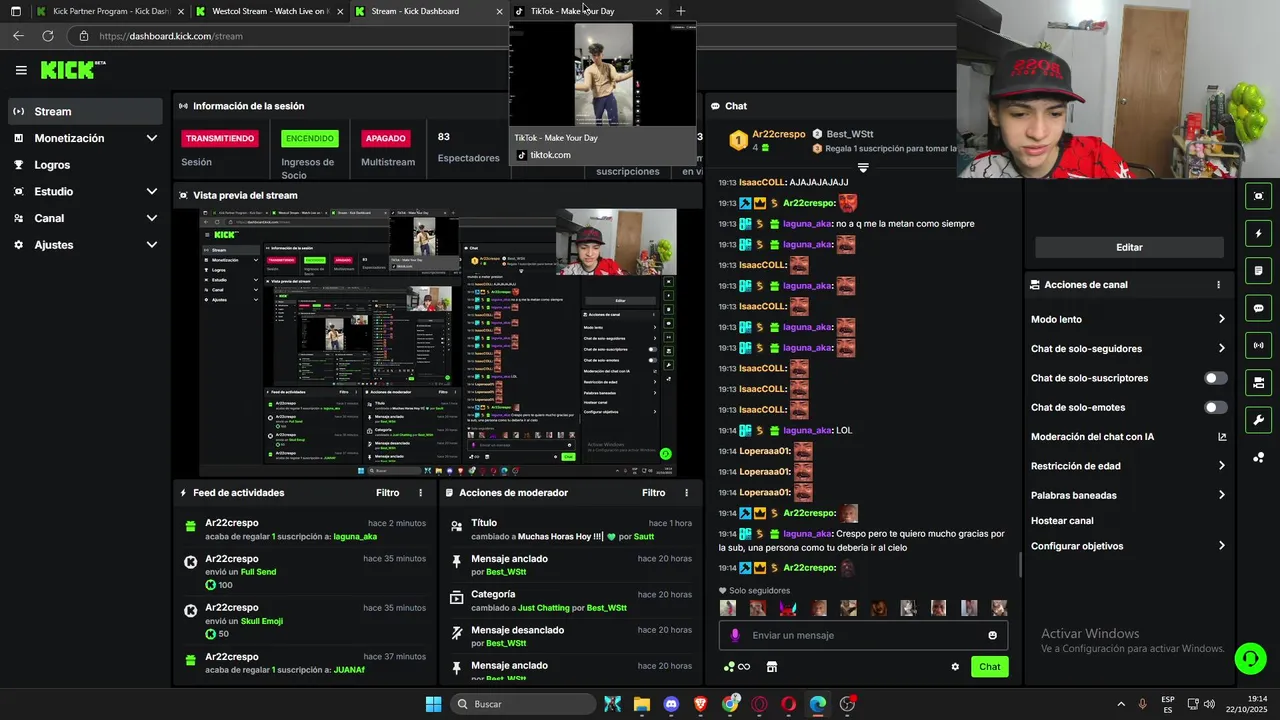The image size is (1280, 720).
Task: Click the TRANSMITIENDO session status badge
Action: [219, 138]
